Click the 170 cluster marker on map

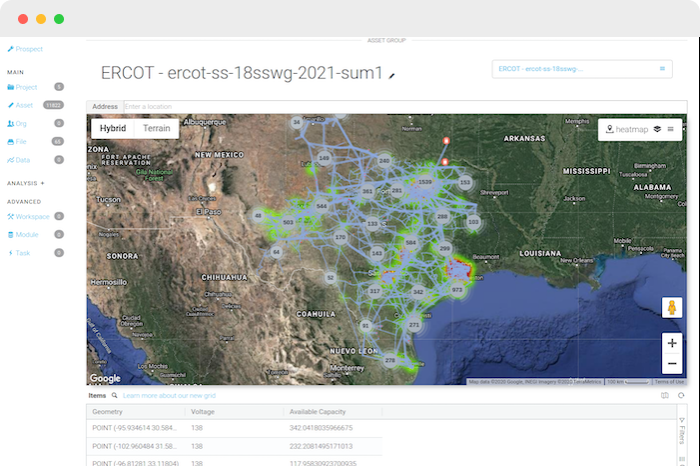coord(341,237)
